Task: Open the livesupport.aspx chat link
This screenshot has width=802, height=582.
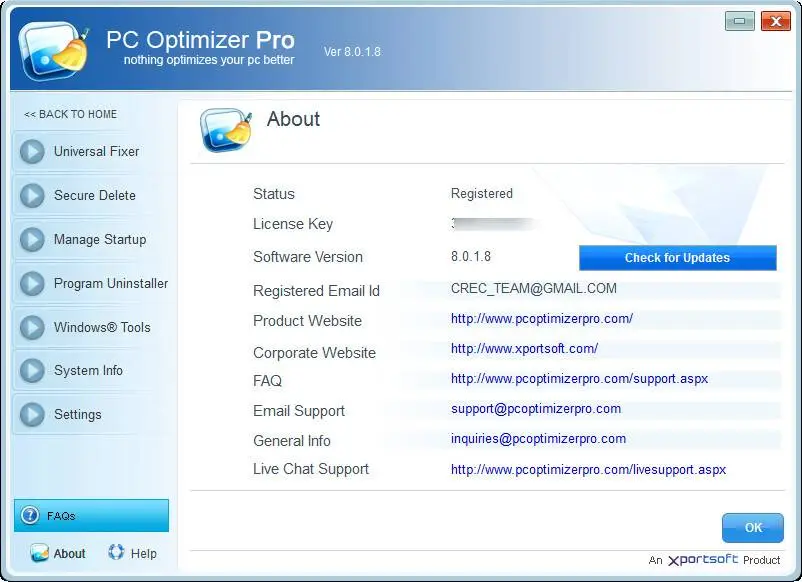Action: click(x=588, y=469)
